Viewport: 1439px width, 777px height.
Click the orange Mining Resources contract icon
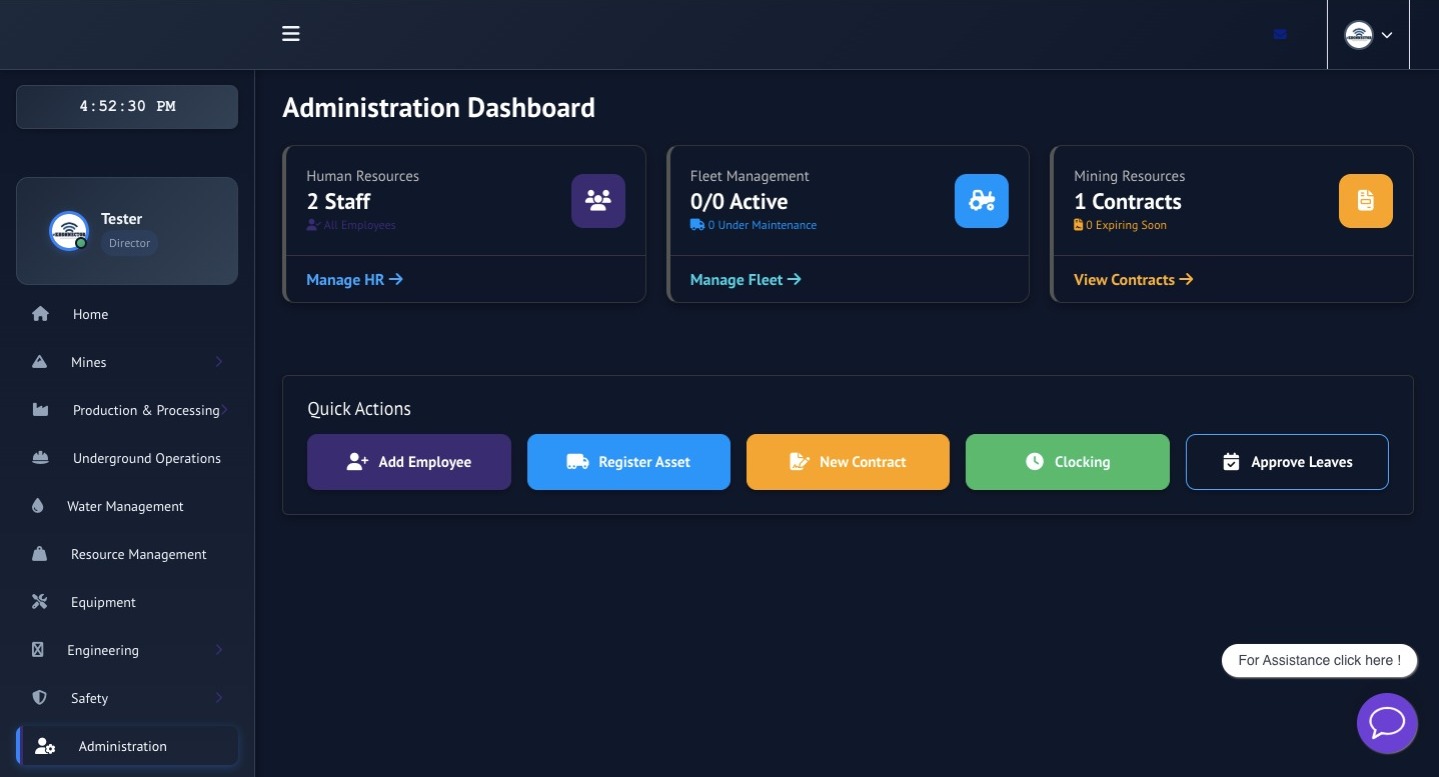(x=1365, y=200)
